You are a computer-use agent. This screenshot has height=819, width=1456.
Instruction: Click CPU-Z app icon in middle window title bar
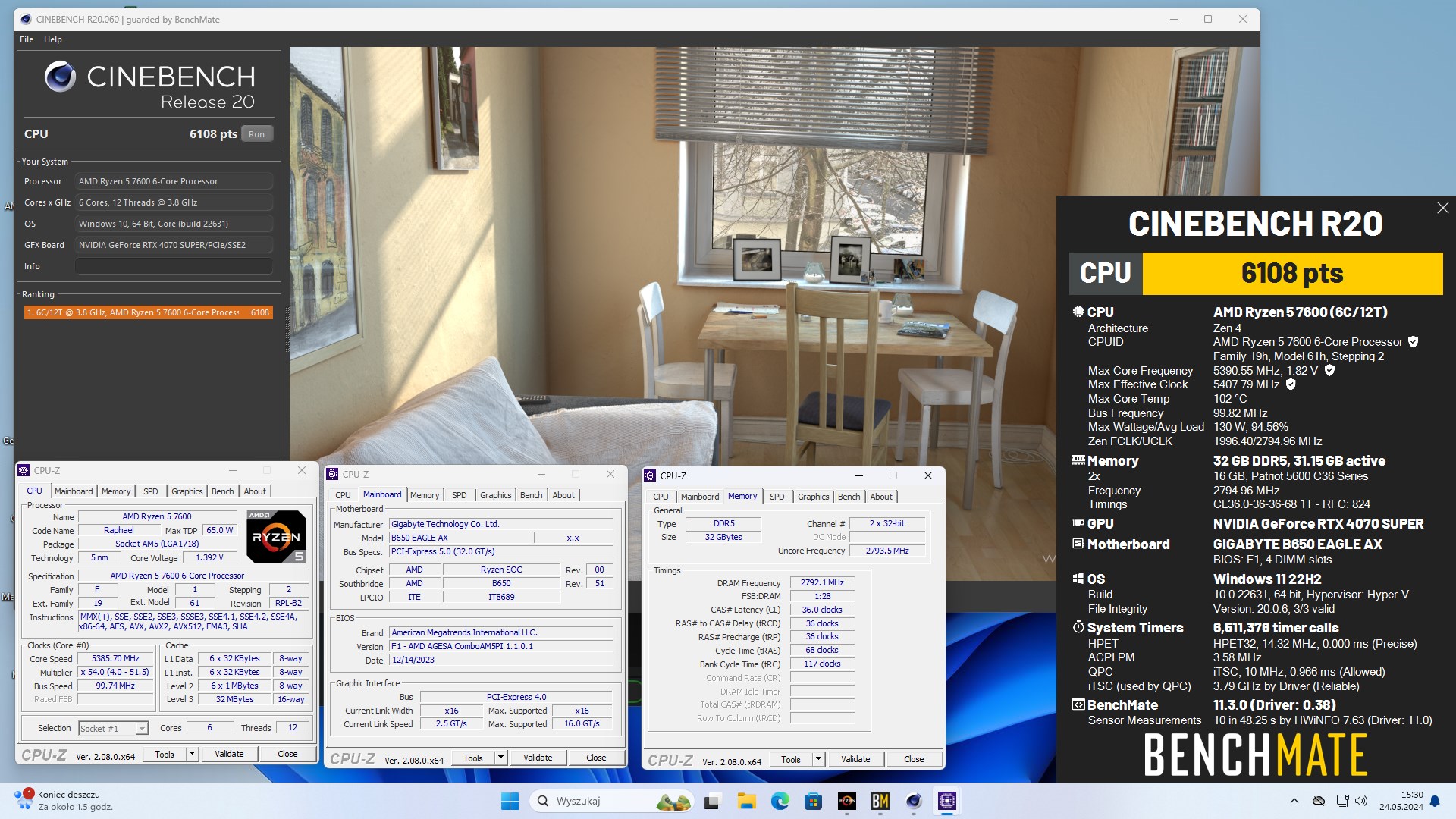[x=332, y=474]
